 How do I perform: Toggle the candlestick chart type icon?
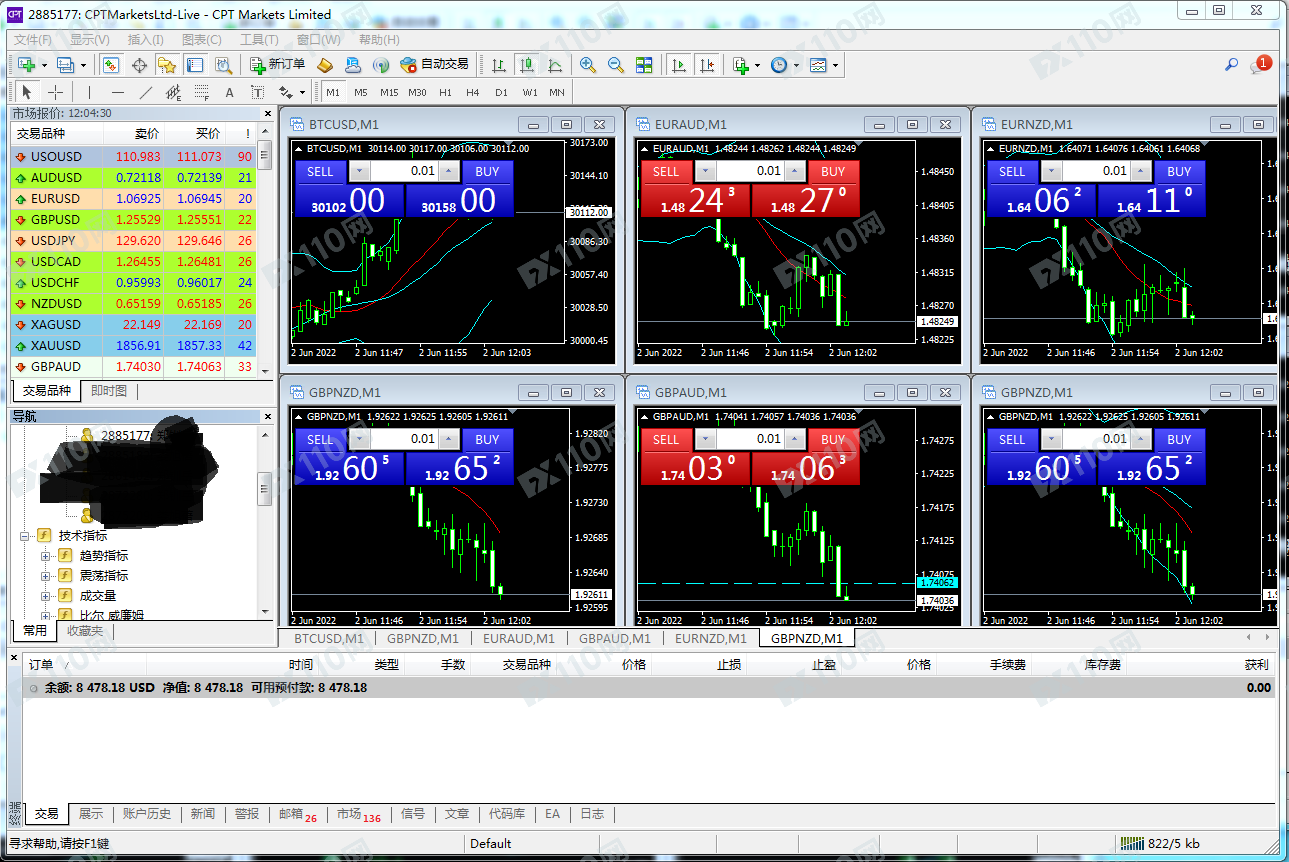click(526, 65)
